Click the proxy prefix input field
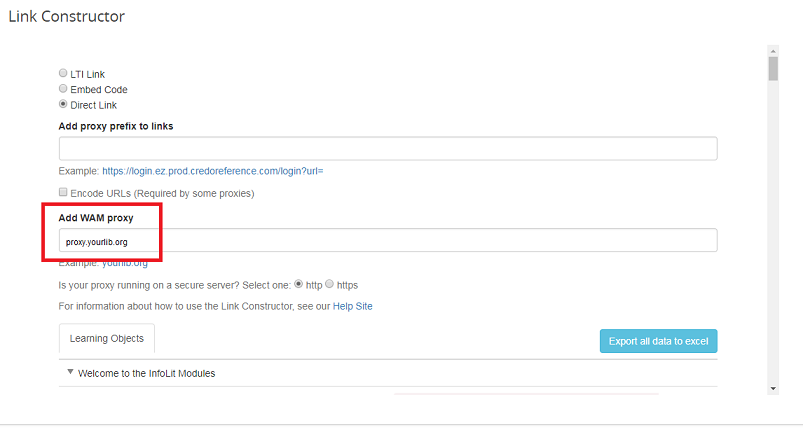 [x=388, y=148]
